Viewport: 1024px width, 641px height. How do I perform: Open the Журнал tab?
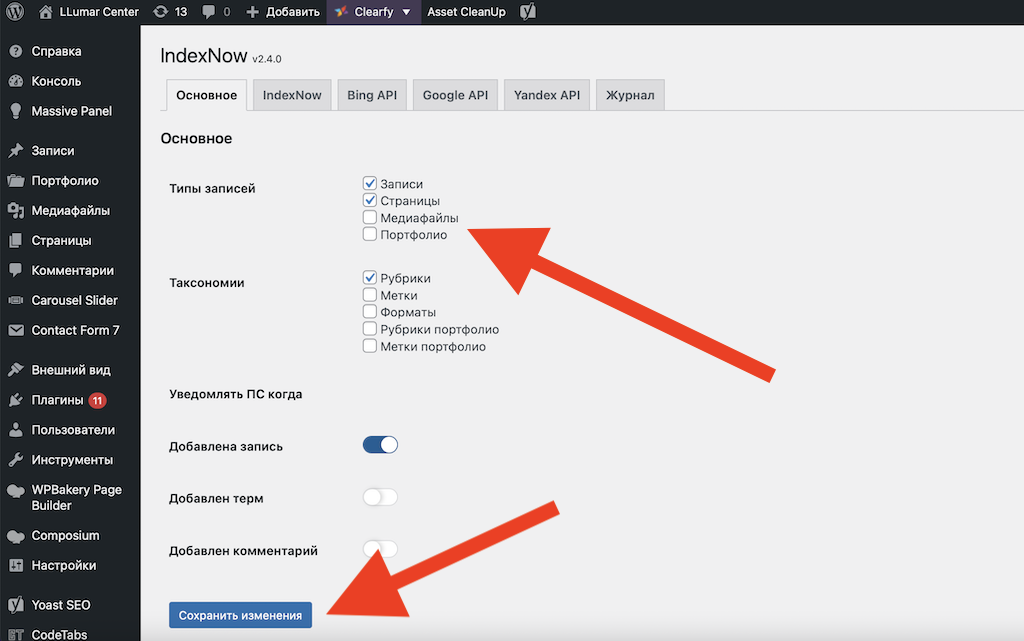(x=630, y=95)
